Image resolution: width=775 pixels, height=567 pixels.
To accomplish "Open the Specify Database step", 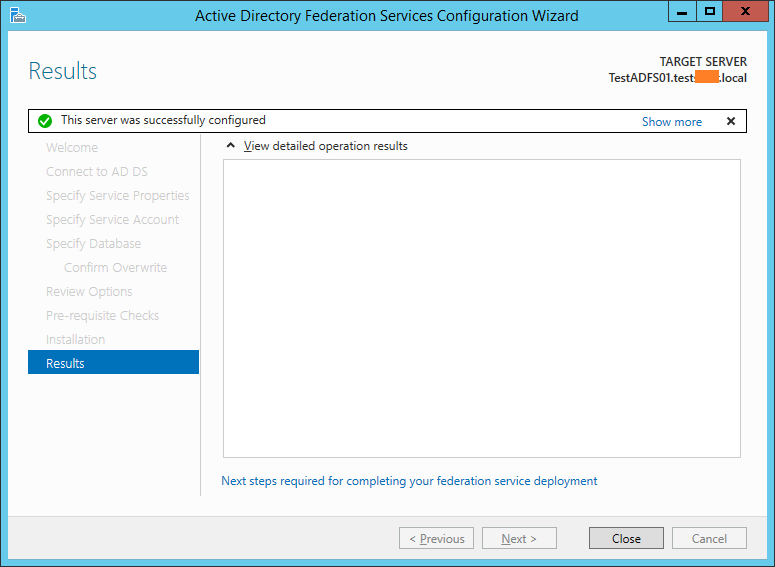I will [x=93, y=244].
